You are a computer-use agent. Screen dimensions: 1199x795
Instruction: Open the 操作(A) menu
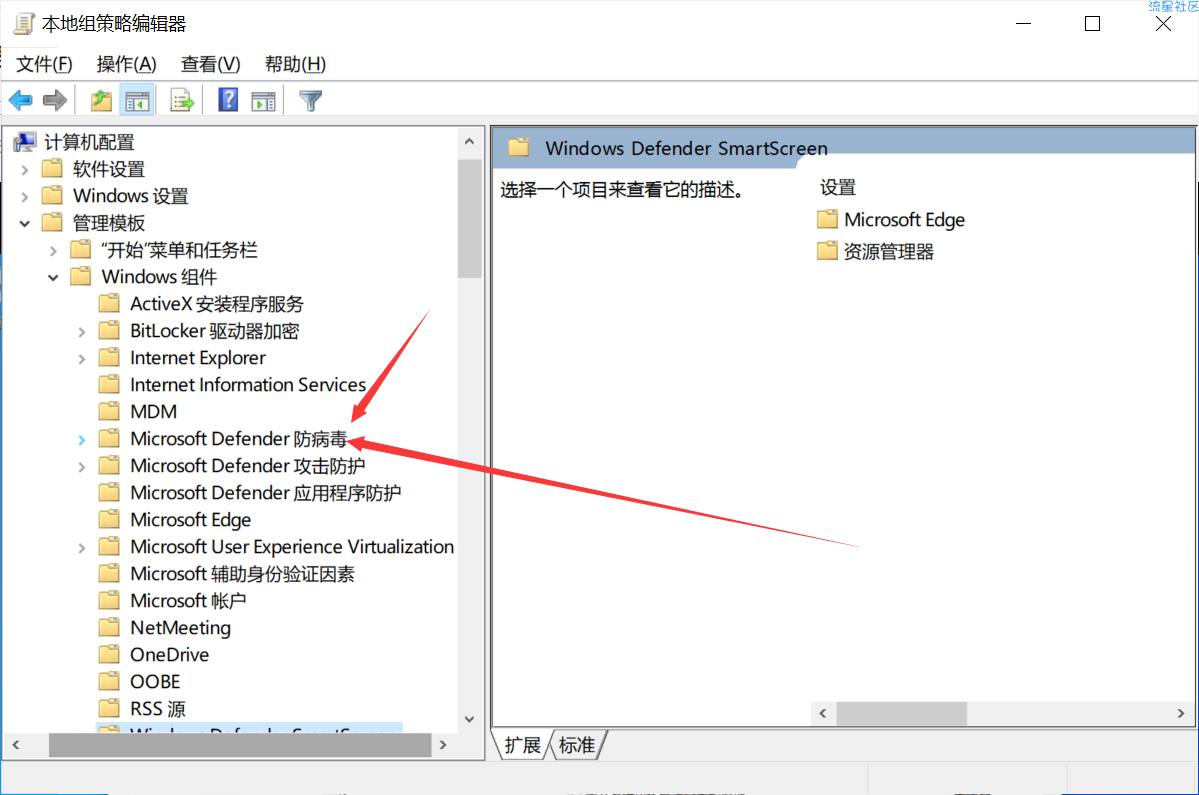(126, 64)
